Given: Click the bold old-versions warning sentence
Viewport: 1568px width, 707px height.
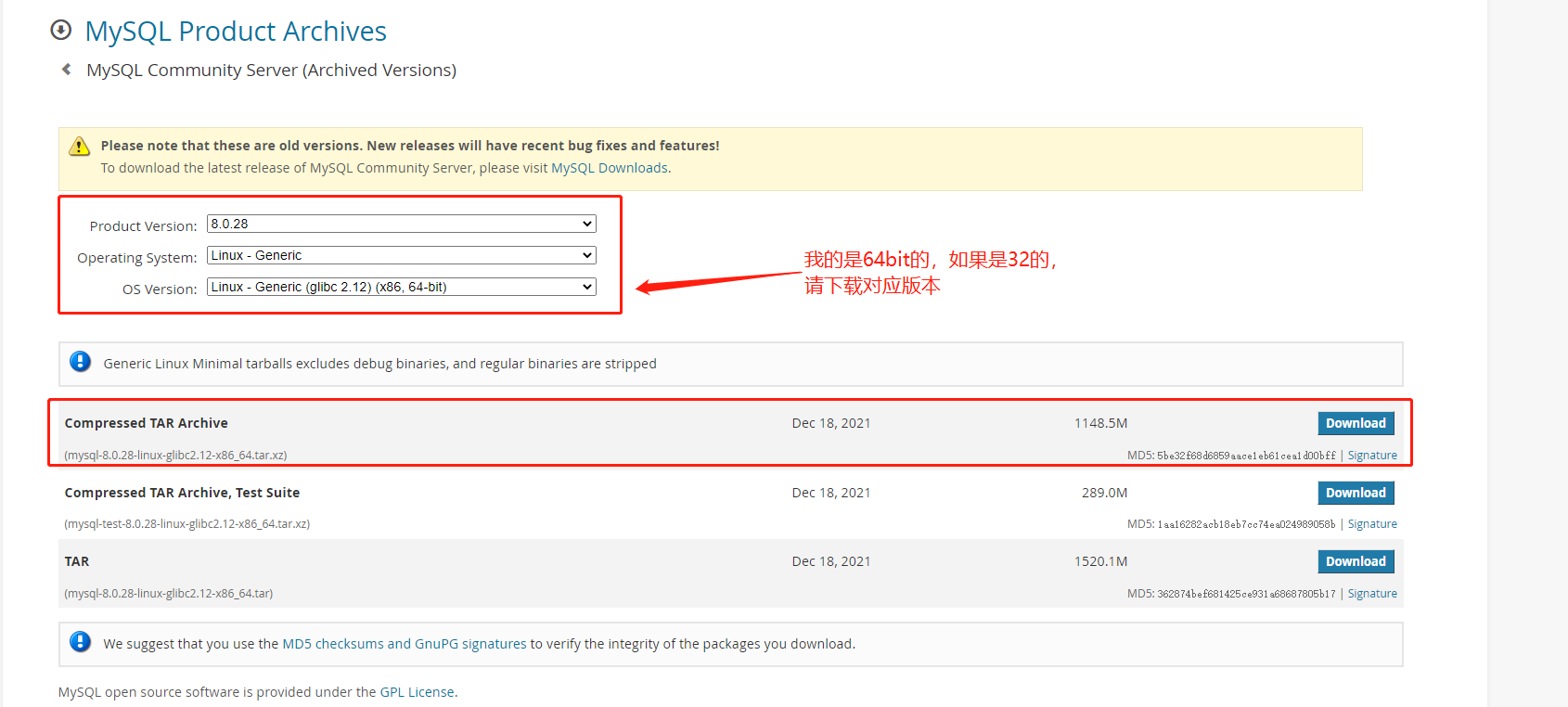Looking at the screenshot, I should point(410,146).
